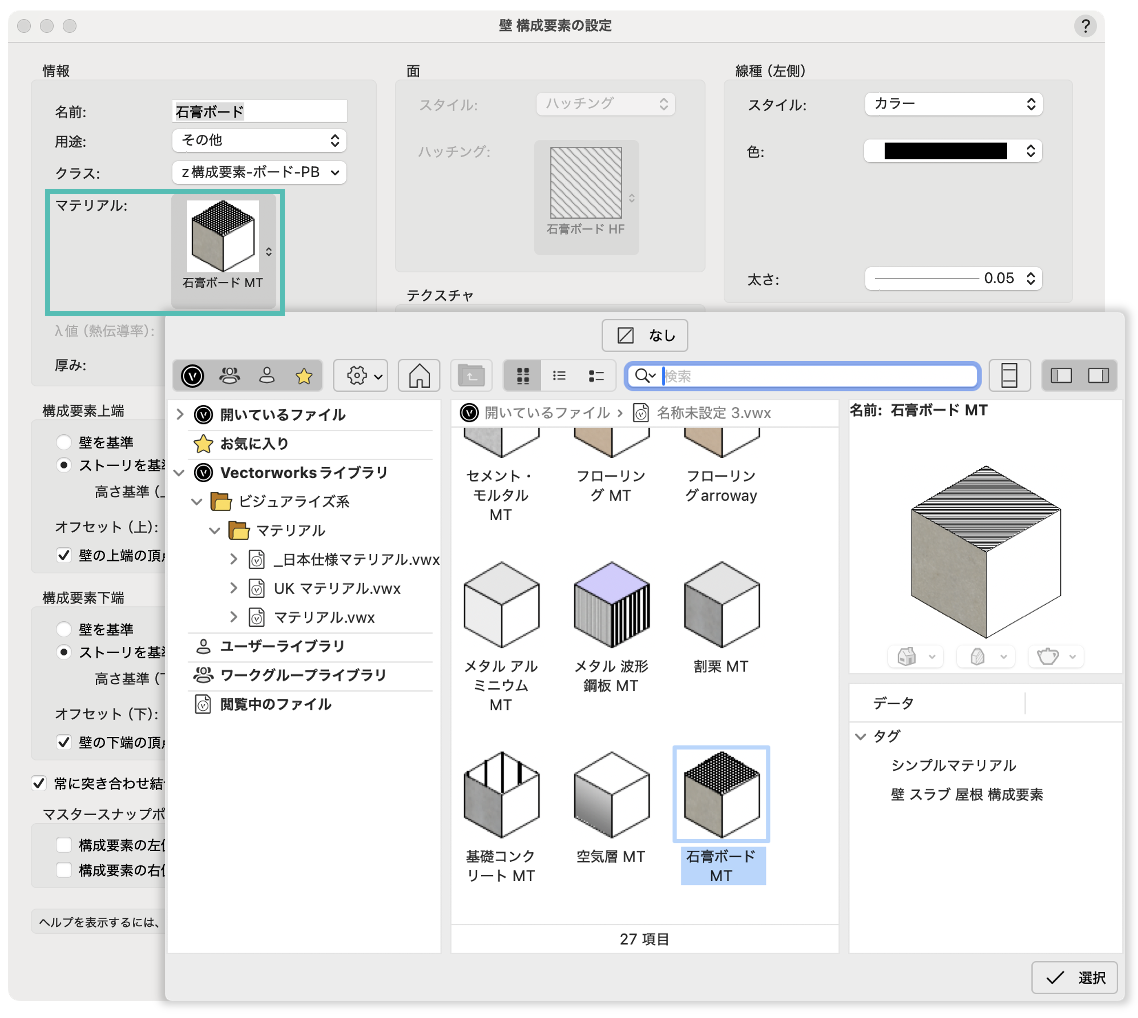Expand the _日本仕様マテリアル.vwx tree item

point(234,559)
